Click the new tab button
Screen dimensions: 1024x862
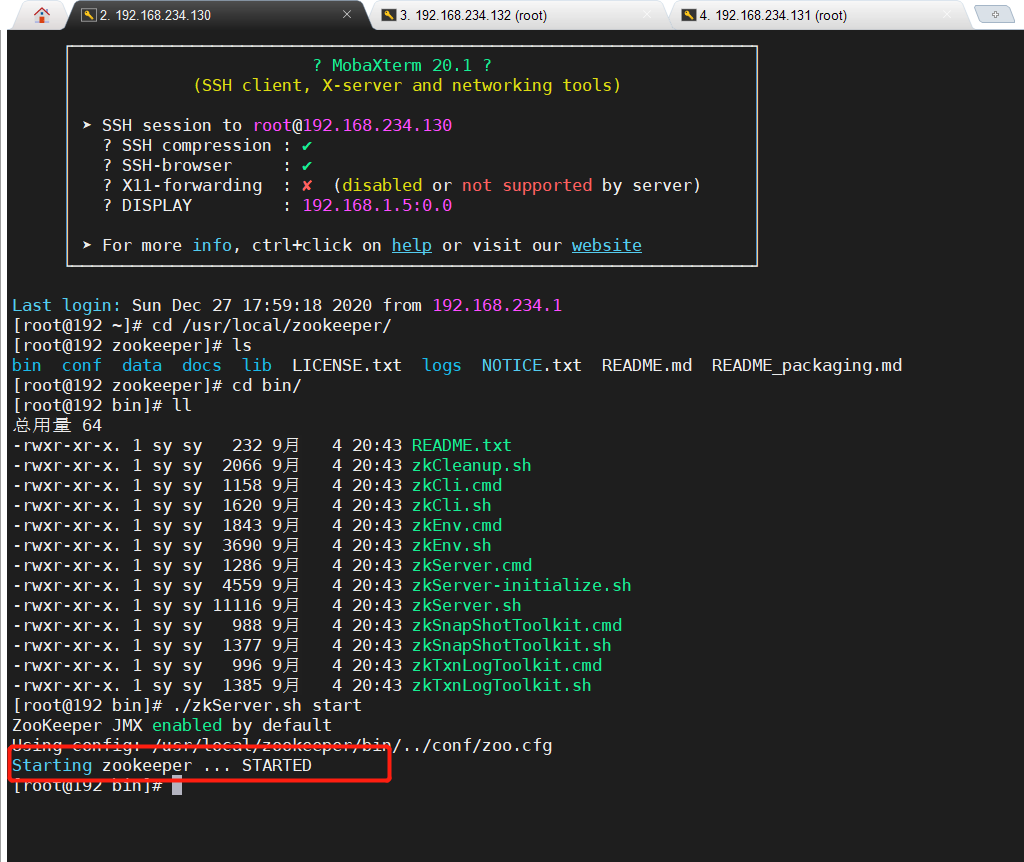point(994,14)
